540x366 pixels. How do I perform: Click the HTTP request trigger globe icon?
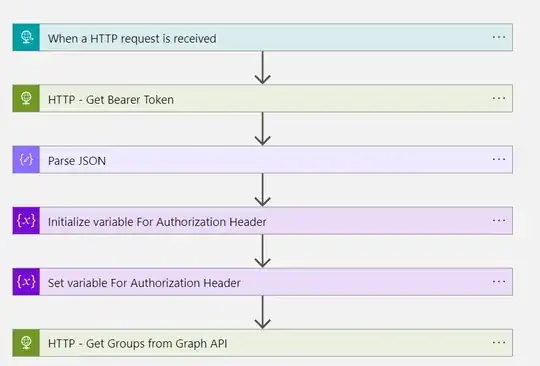point(26,37)
